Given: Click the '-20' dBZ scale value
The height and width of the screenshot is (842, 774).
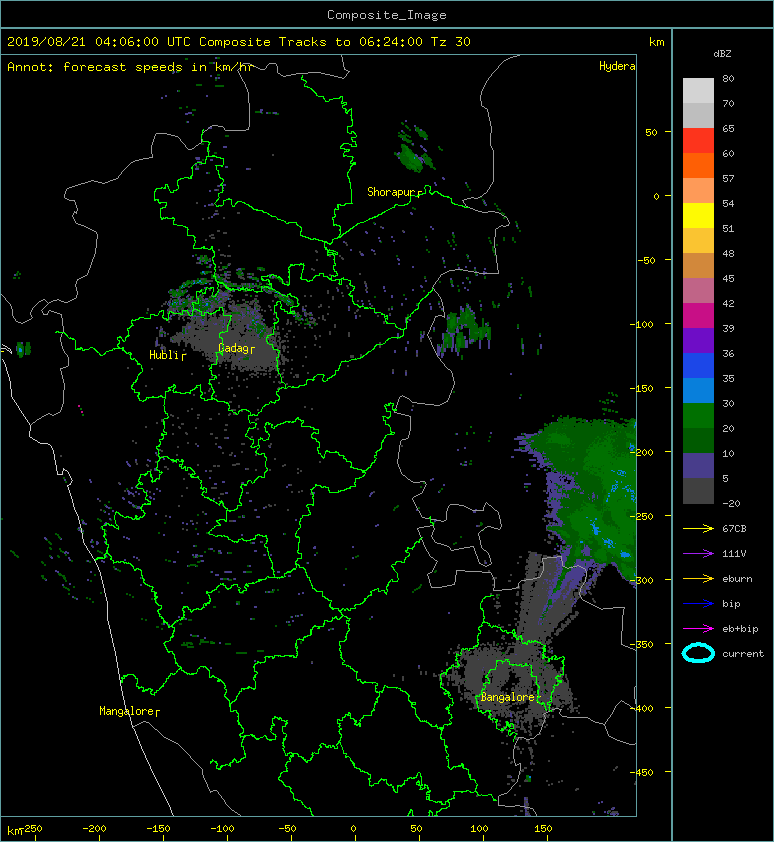Looking at the screenshot, I should pos(731,504).
